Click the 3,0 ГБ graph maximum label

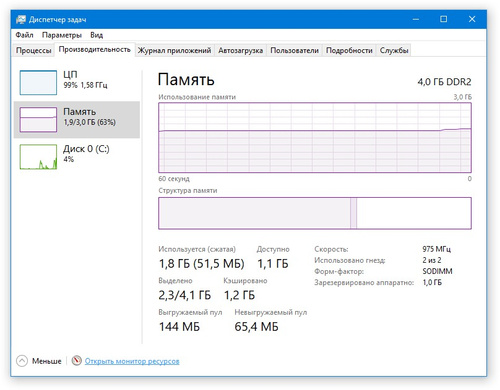point(463,97)
